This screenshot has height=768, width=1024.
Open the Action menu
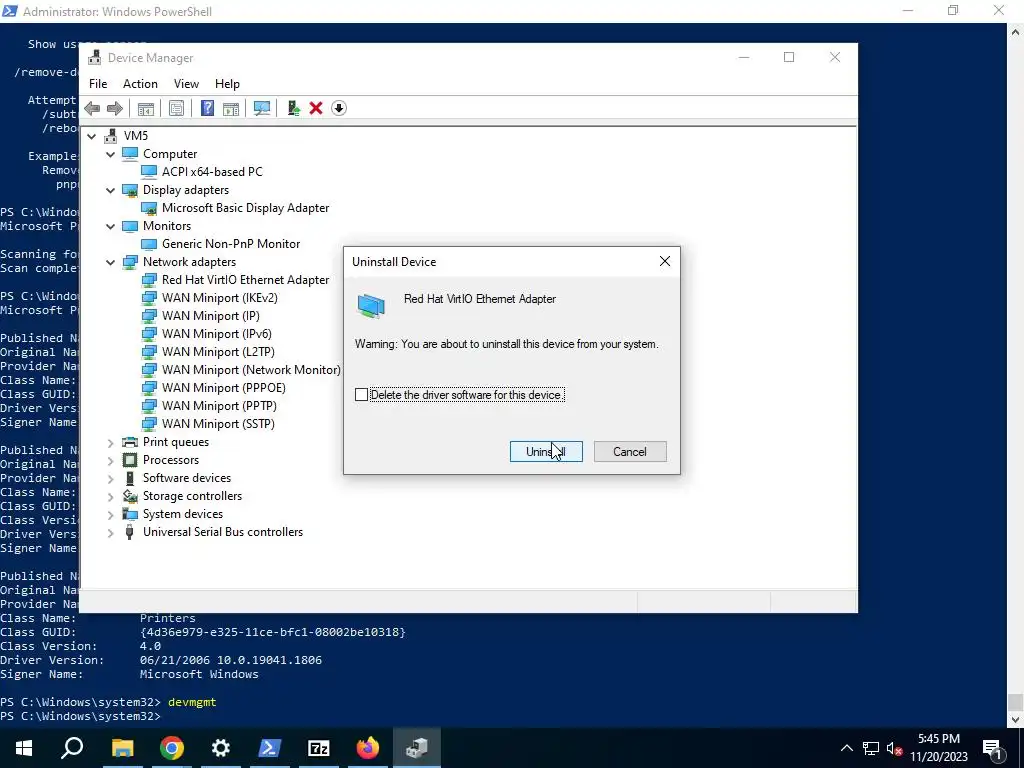pos(140,84)
